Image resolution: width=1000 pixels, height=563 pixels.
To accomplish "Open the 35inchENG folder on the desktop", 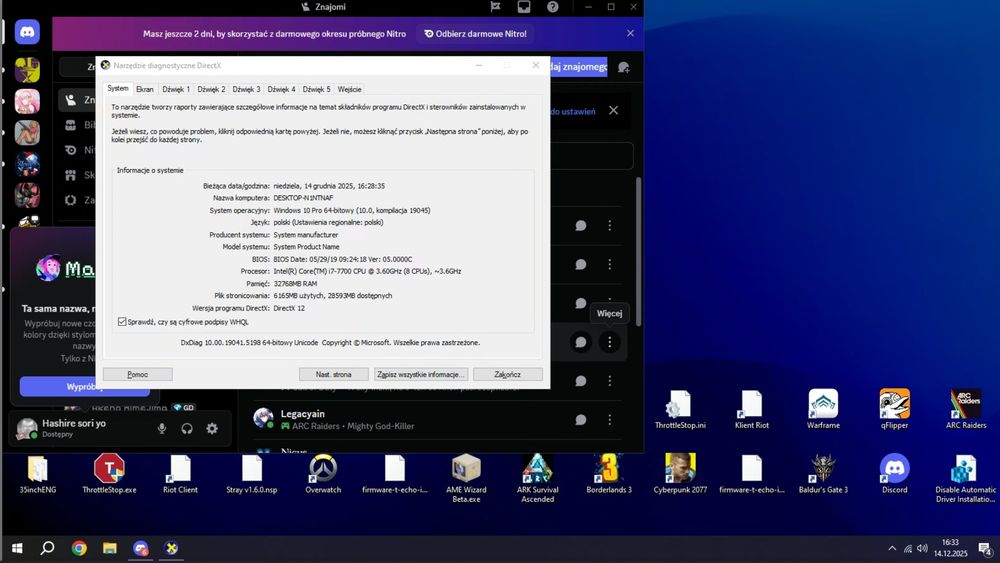I will [38, 474].
